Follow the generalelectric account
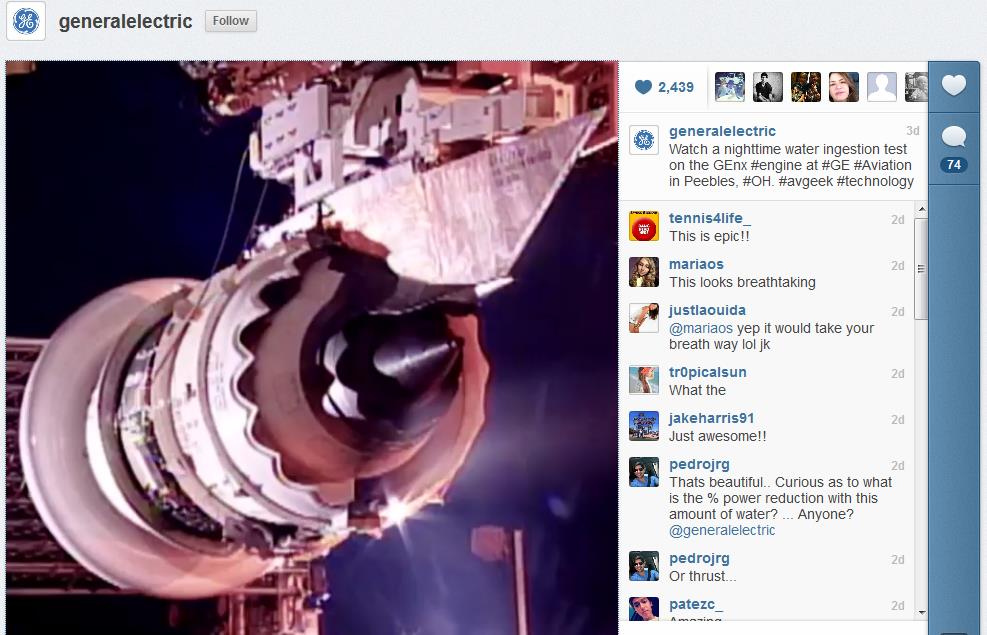This screenshot has width=987, height=635. 230,21
